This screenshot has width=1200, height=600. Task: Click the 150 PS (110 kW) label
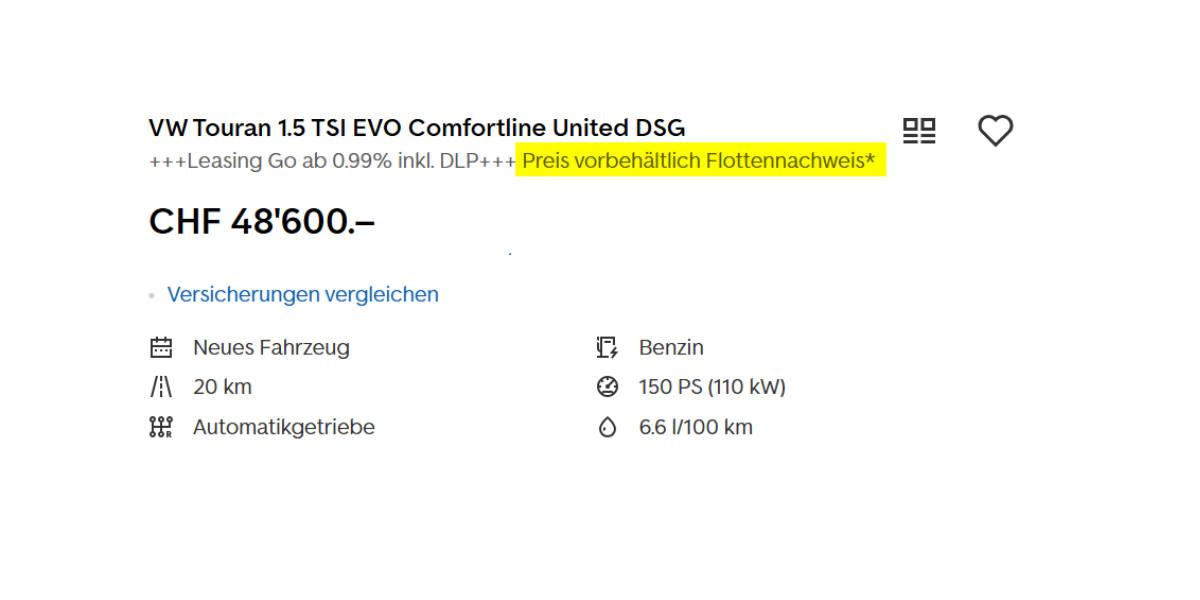[x=712, y=387]
